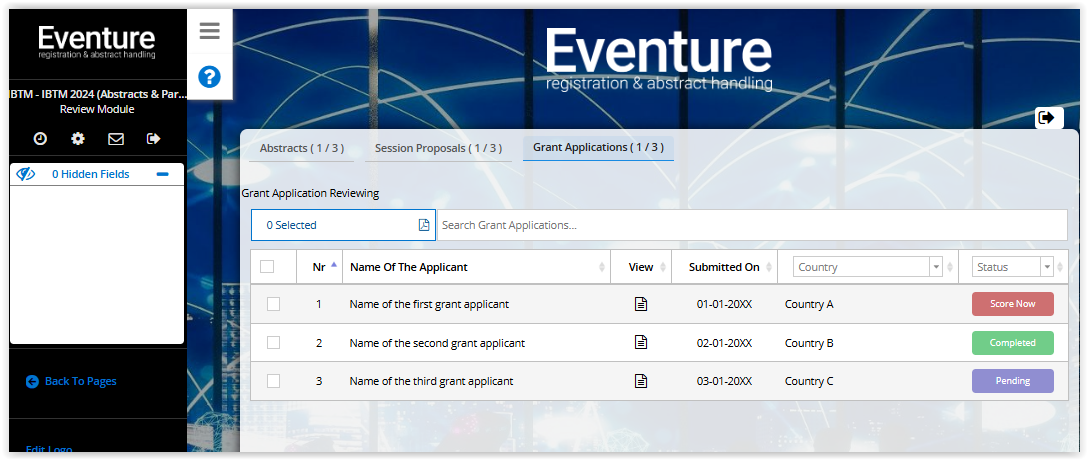Image resolution: width=1088 pixels, height=460 pixels.
Task: Sort by the View column header
Action: coord(641,267)
